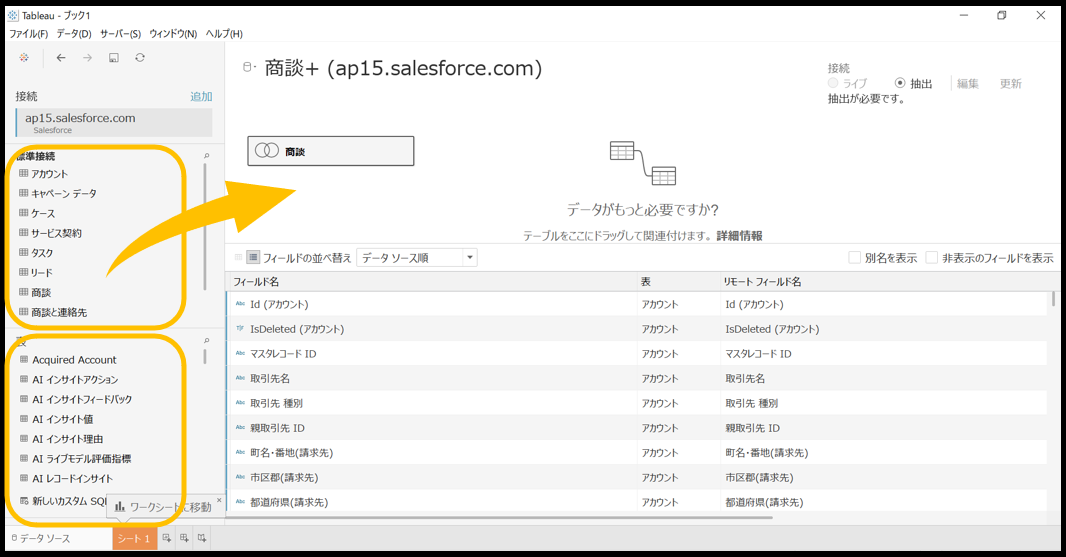Click the 追加 connection link
The image size is (1066, 557).
click(201, 97)
